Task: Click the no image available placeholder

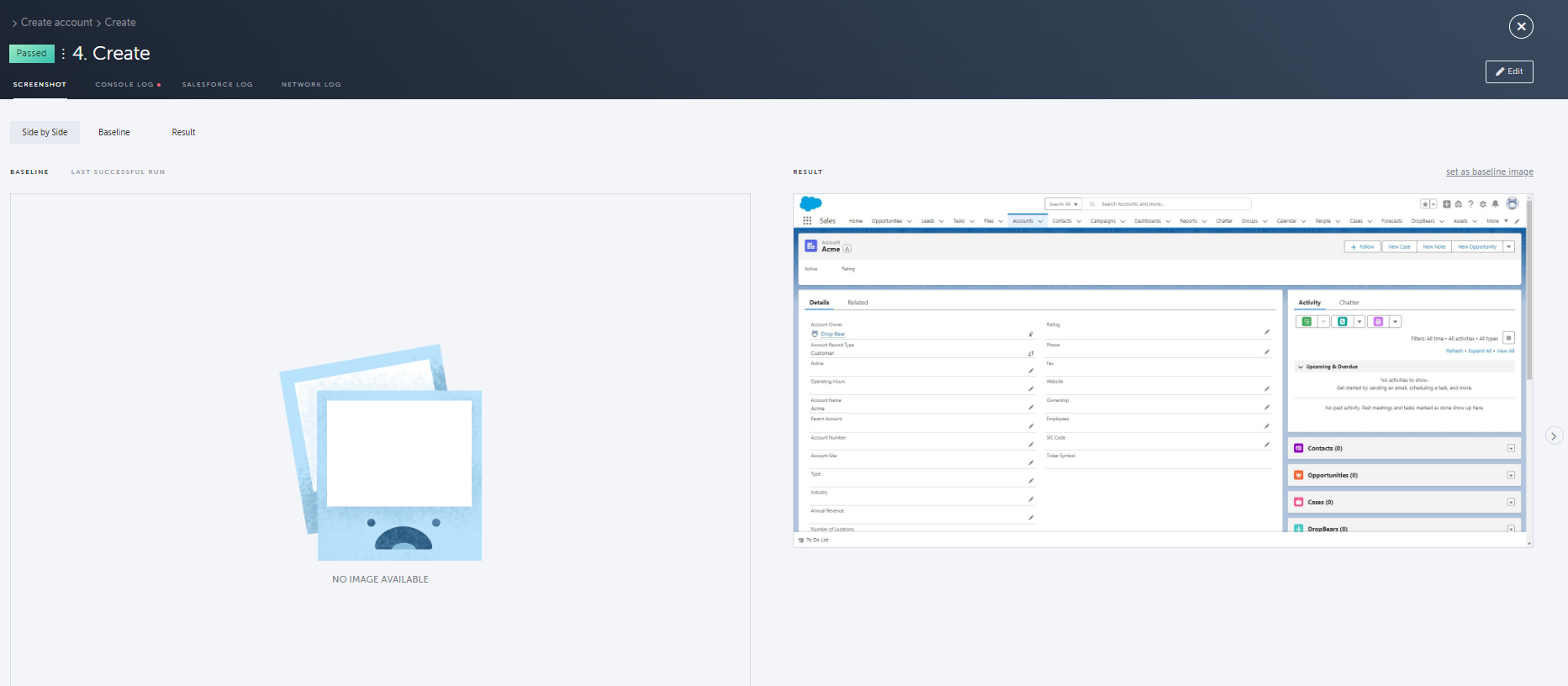Action: coord(380,464)
